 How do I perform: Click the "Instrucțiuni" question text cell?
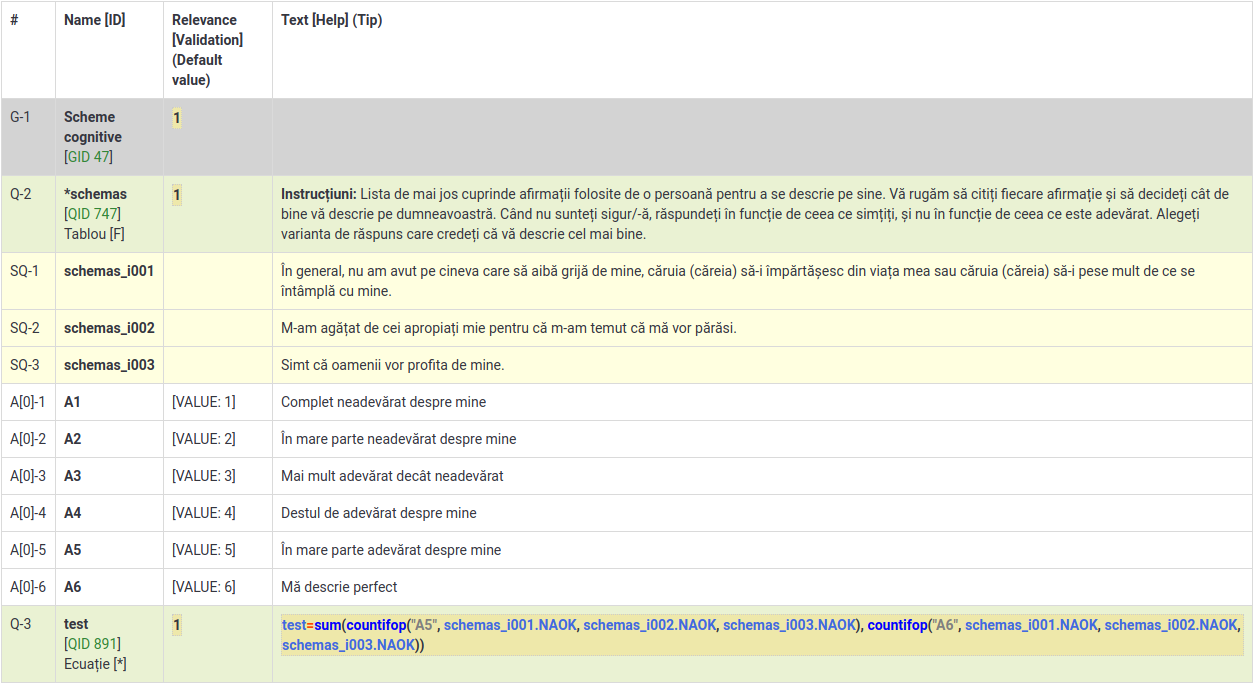[x=760, y=214]
